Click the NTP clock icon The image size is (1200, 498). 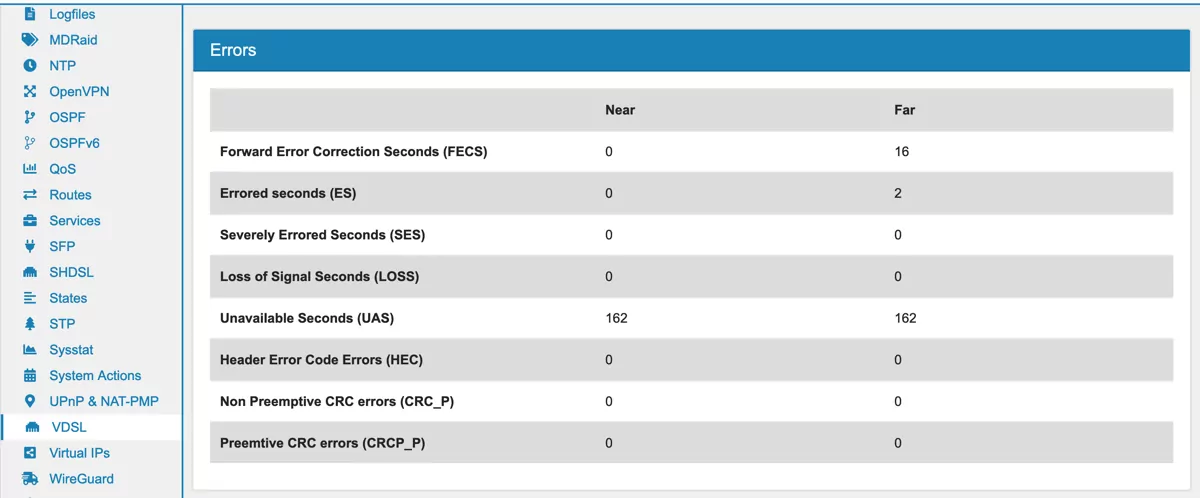30,66
